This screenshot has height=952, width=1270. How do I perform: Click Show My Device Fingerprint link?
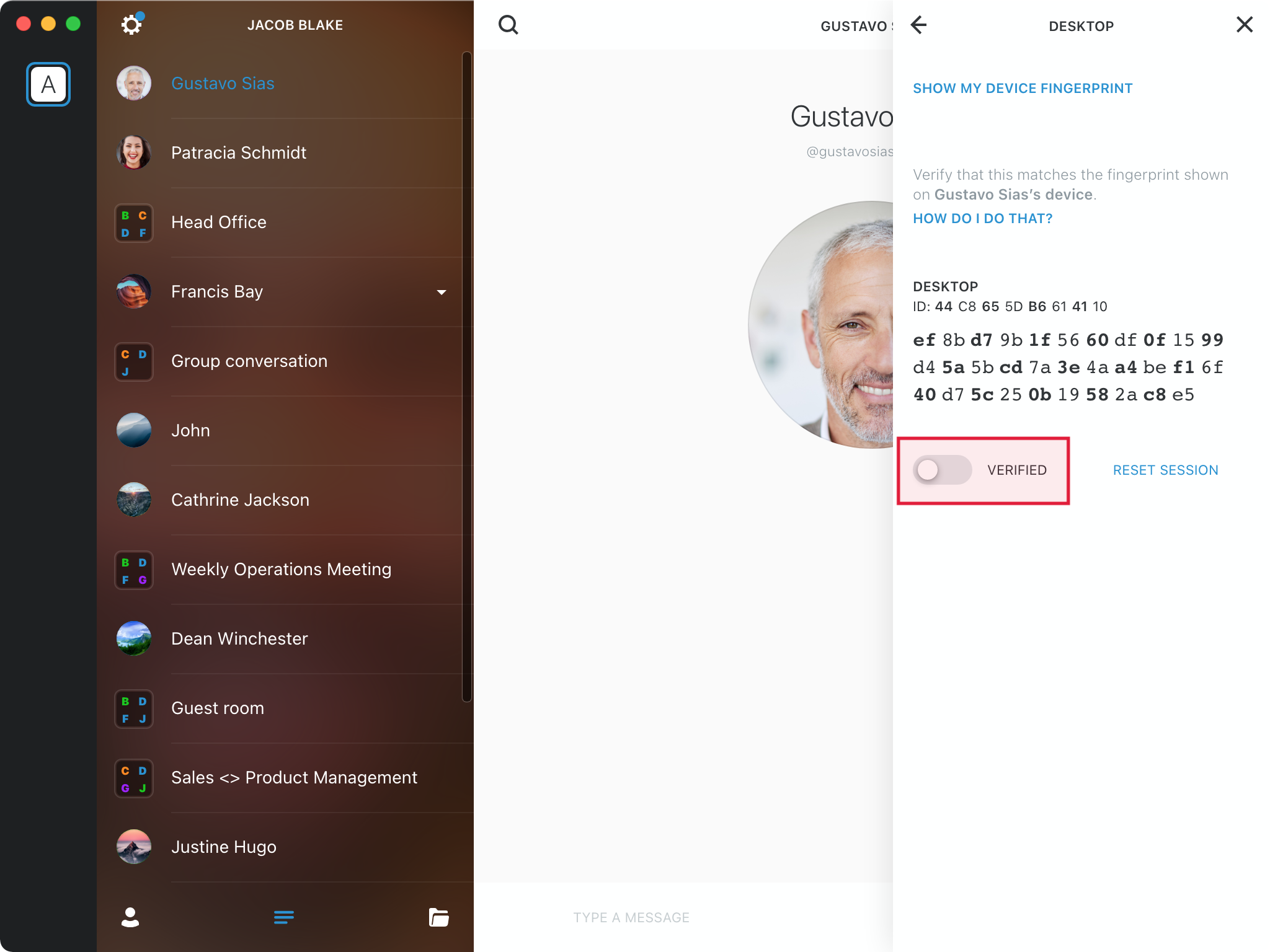coord(1023,89)
